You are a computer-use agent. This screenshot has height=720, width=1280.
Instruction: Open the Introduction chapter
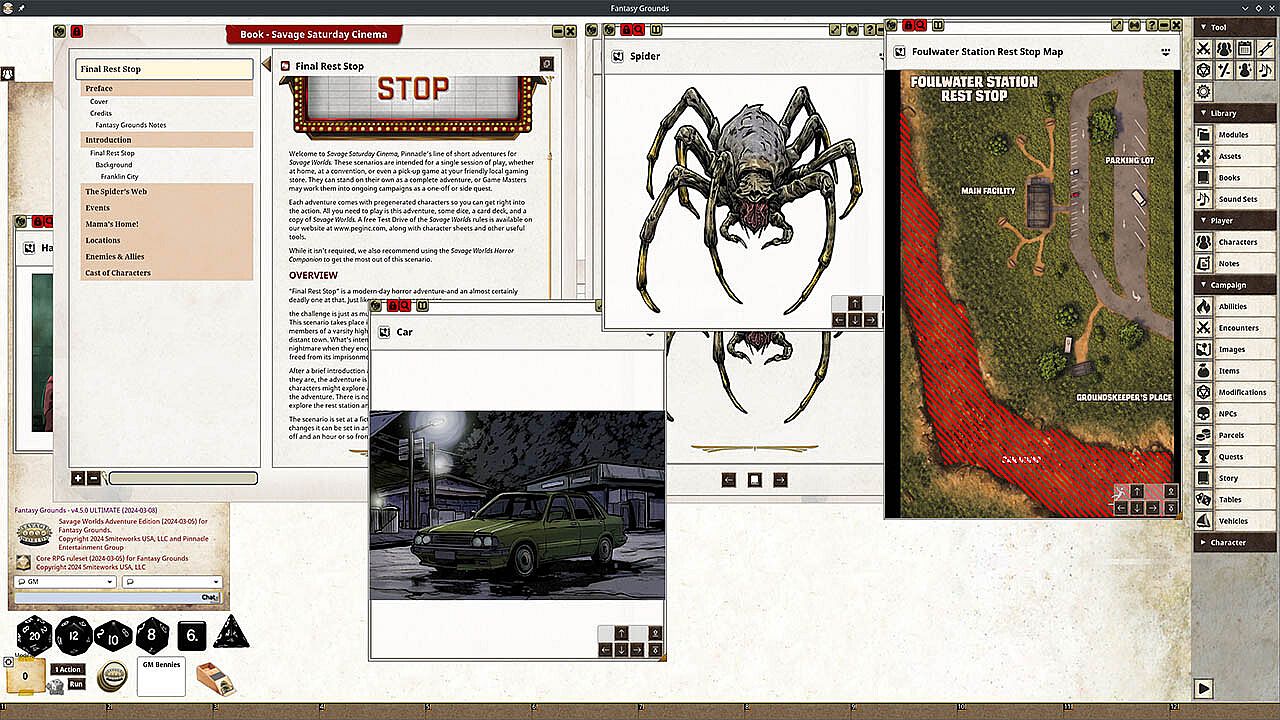click(x=167, y=140)
